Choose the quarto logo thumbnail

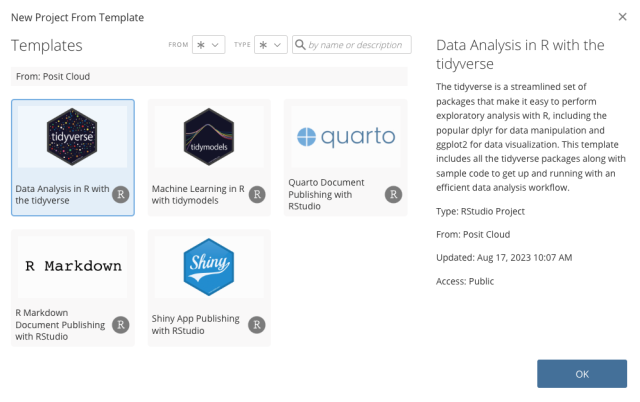click(346, 136)
